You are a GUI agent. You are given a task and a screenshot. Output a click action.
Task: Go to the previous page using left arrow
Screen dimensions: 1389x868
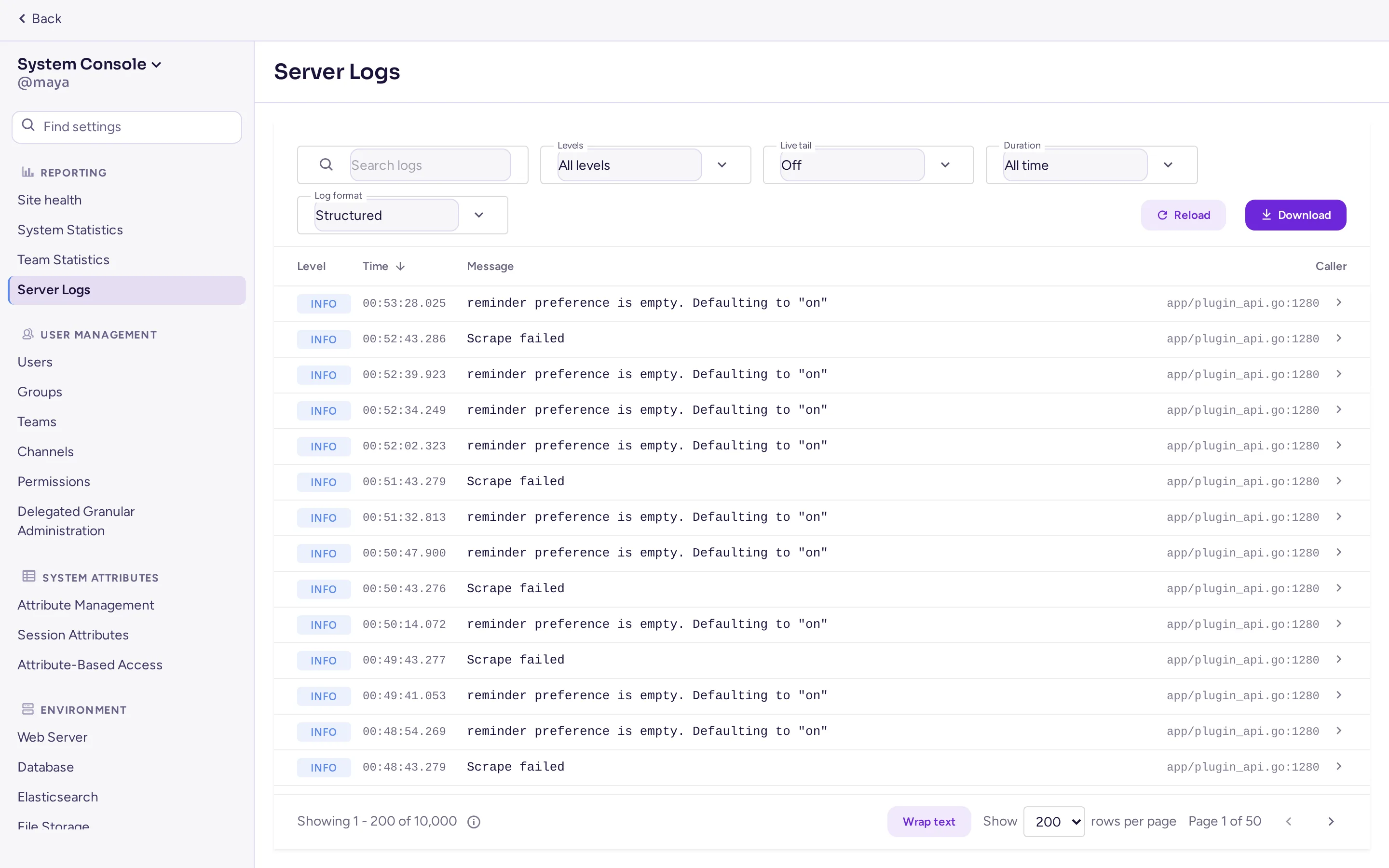click(1289, 822)
